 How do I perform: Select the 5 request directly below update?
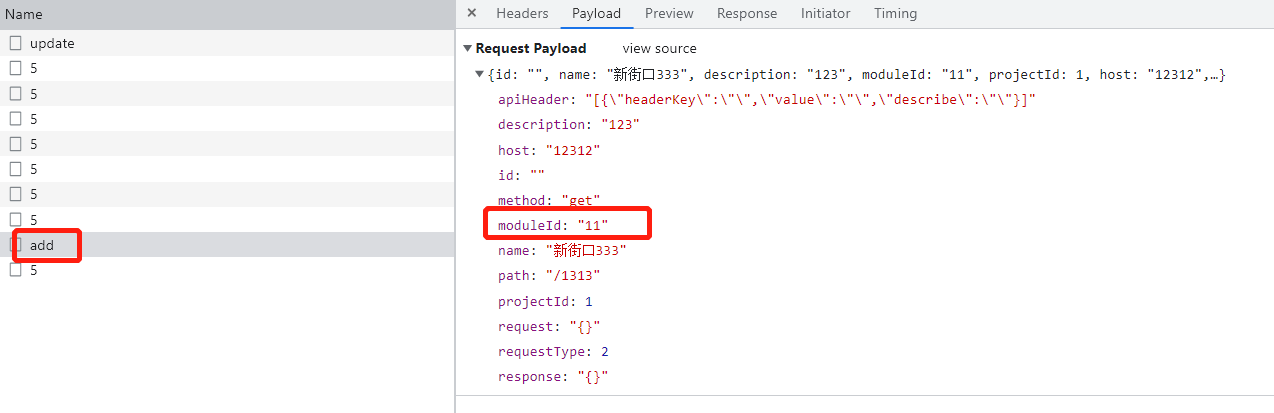click(x=34, y=68)
